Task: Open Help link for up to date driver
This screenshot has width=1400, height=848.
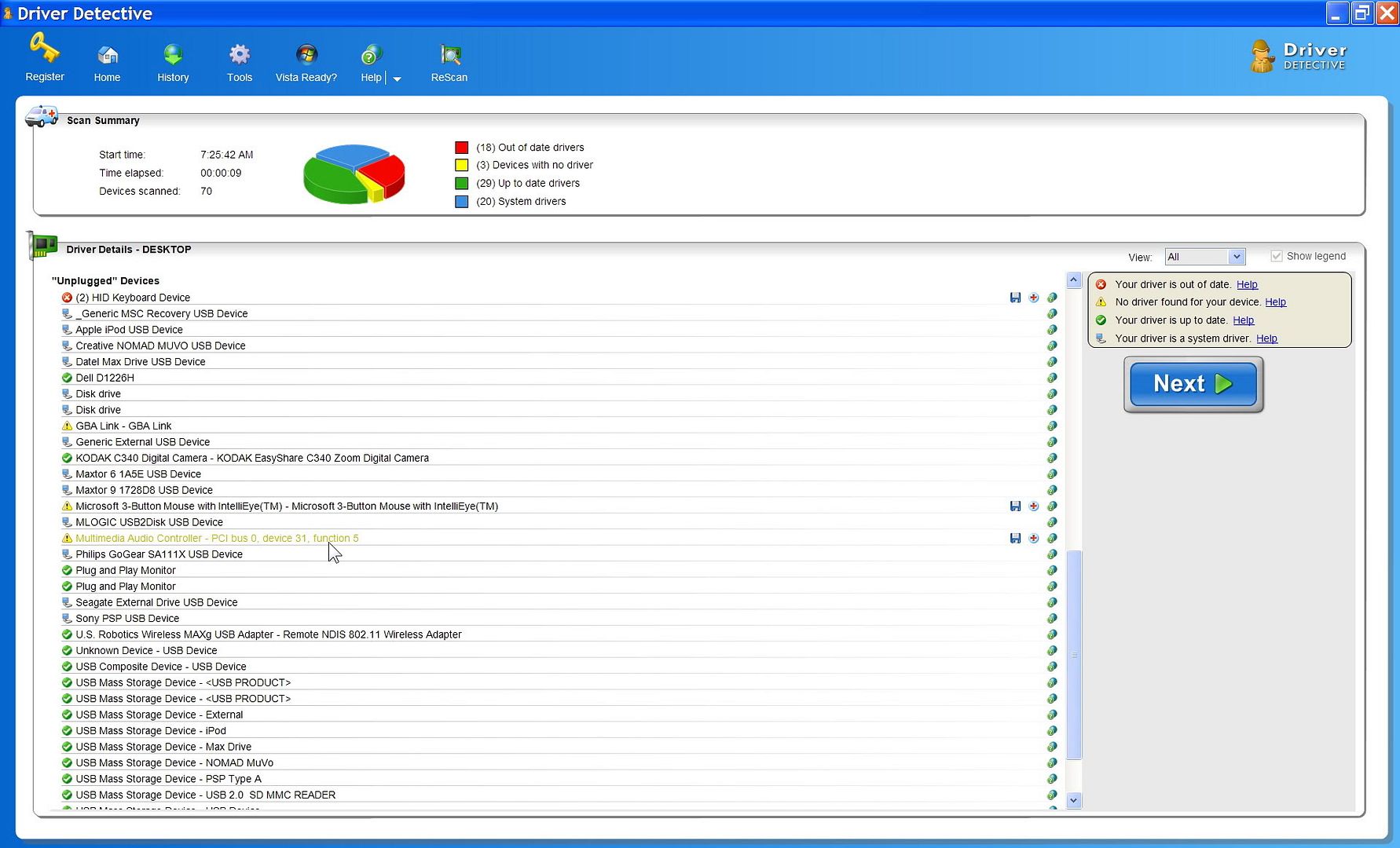Action: (x=1244, y=320)
